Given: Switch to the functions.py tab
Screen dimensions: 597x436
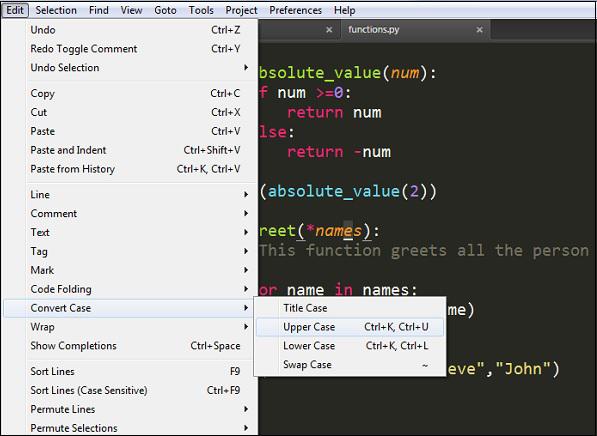Looking at the screenshot, I should tap(374, 29).
